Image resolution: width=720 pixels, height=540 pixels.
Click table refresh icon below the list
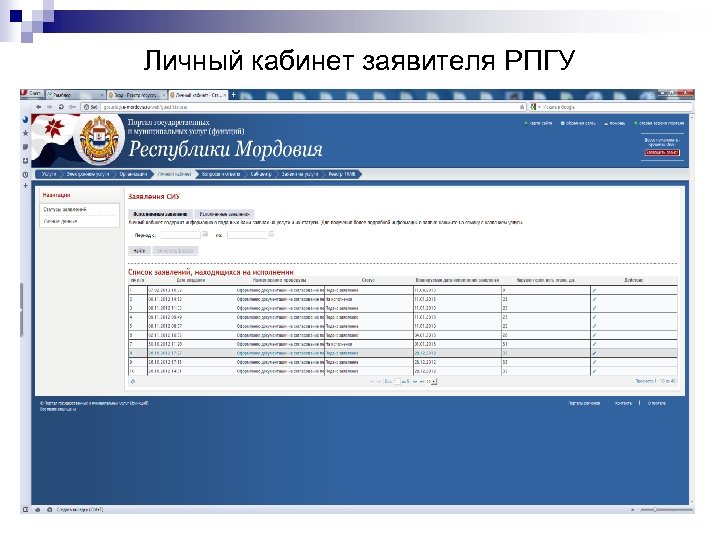[x=133, y=382]
